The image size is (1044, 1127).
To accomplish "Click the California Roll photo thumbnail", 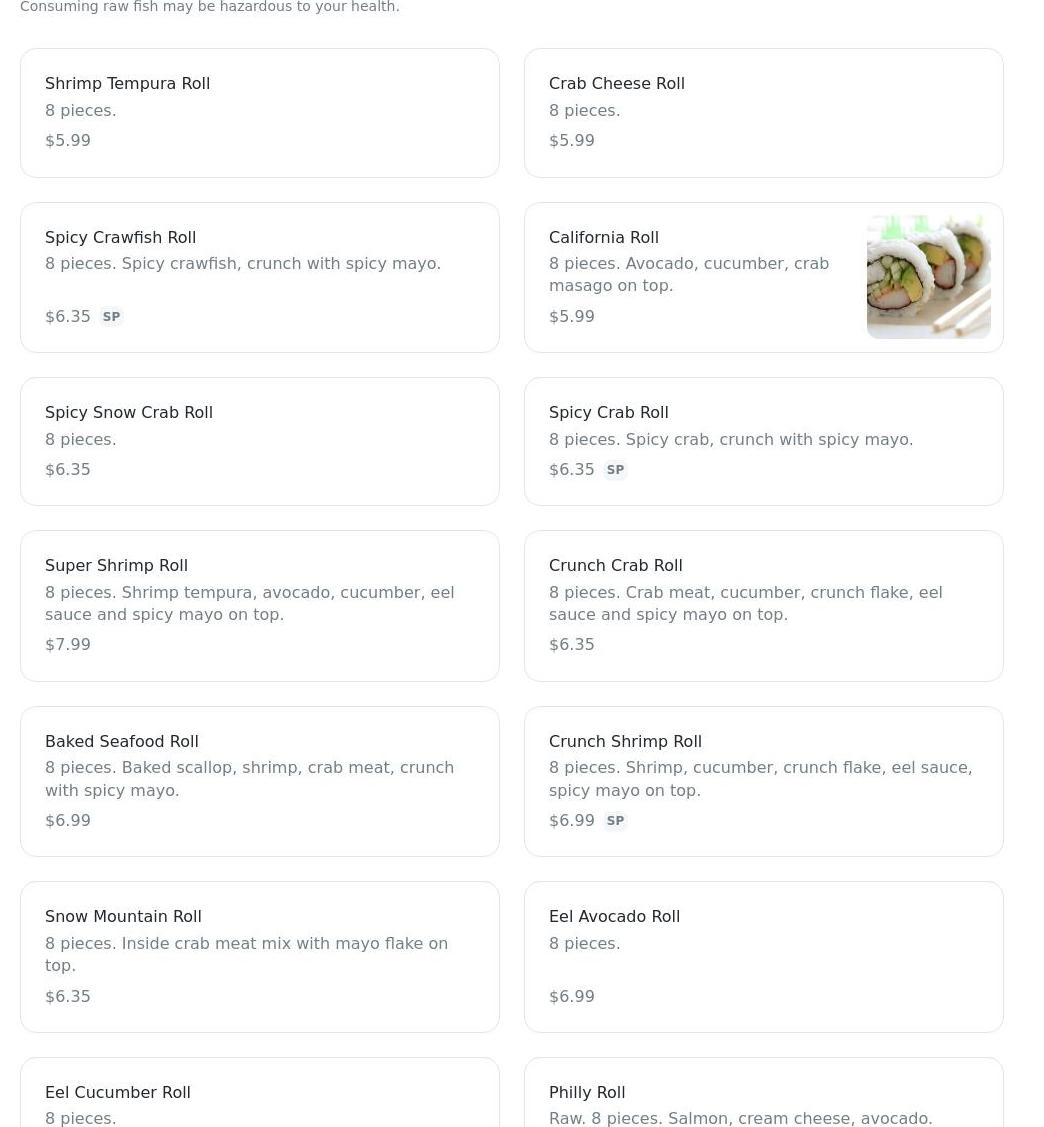I will tap(928, 277).
